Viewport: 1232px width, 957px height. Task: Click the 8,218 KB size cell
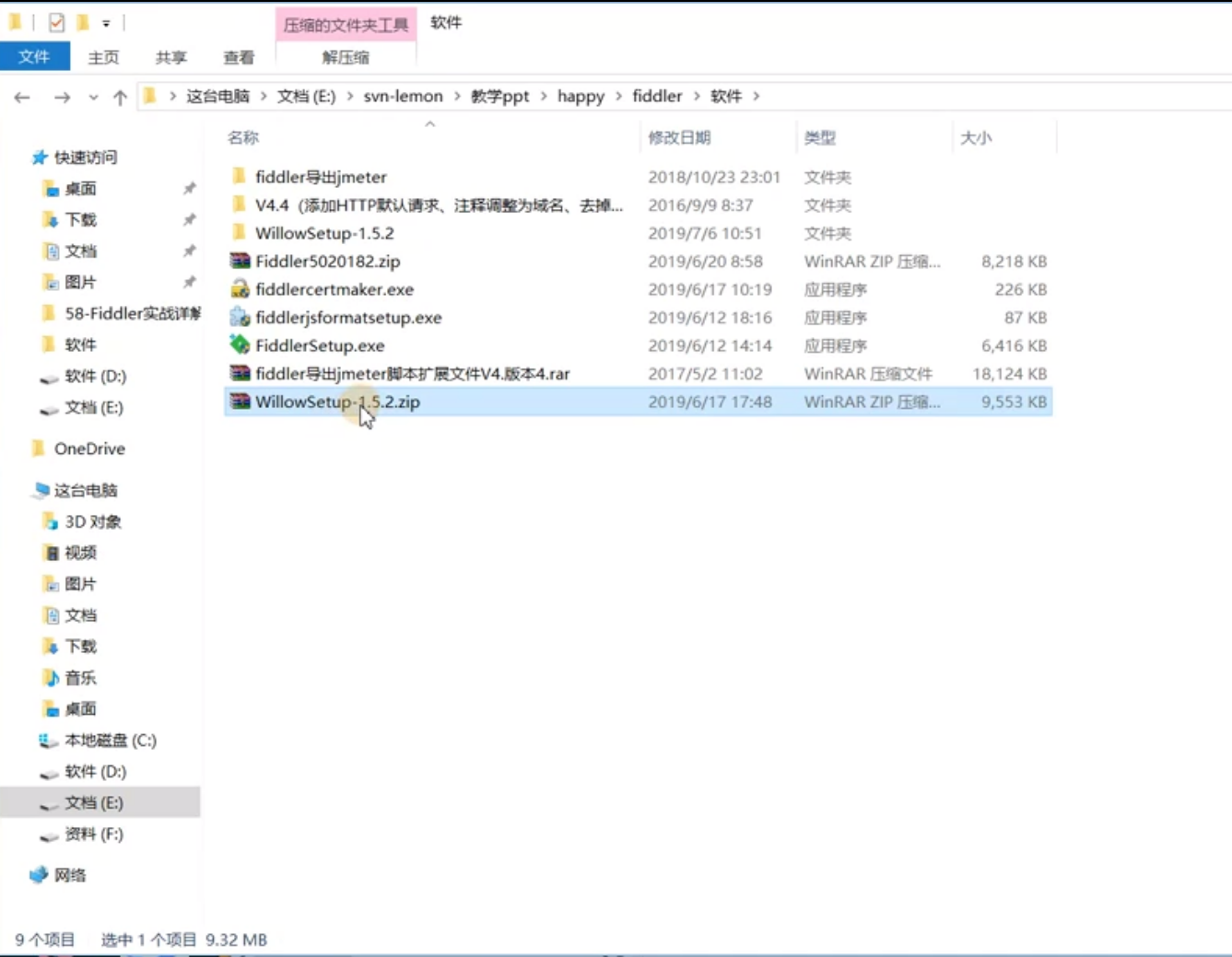pyautogui.click(x=1014, y=262)
